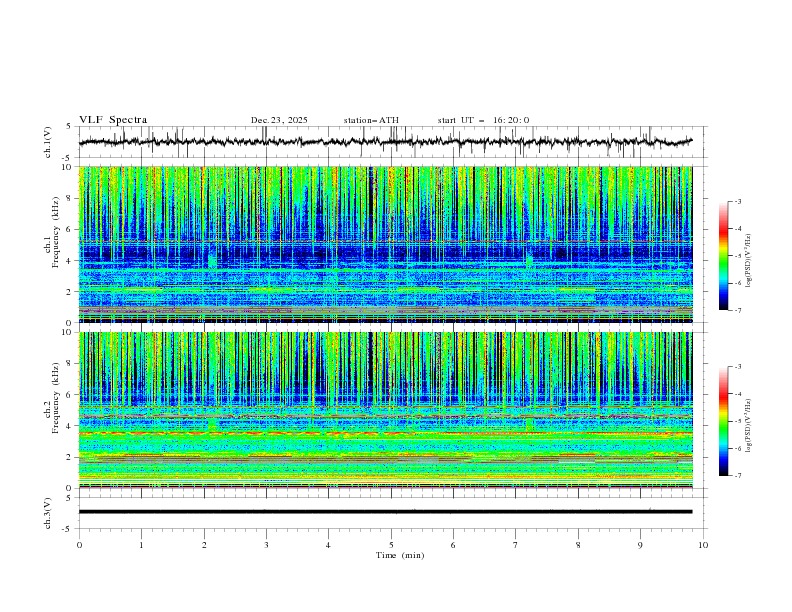Click the "VLF Spectra" plot title
The height and width of the screenshot is (612, 792).
tap(113, 120)
